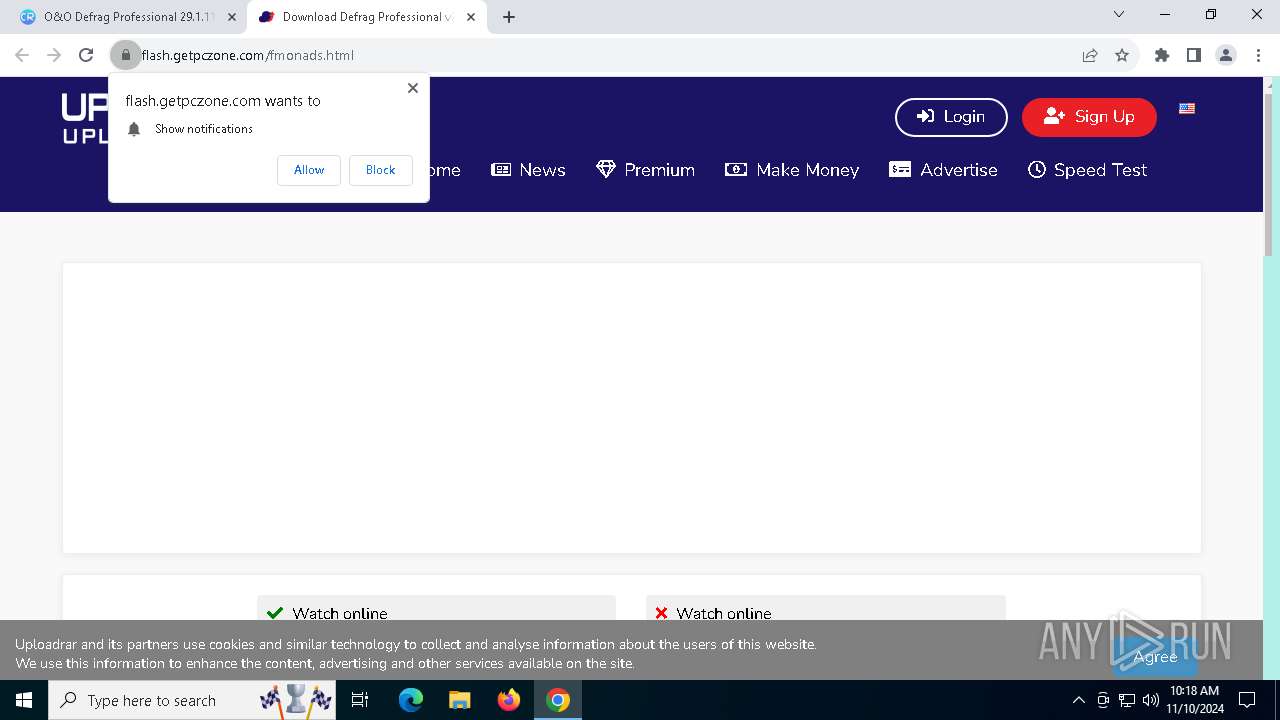Image resolution: width=1280 pixels, height=720 pixels.
Task: Open the notification center icon
Action: [x=1247, y=700]
